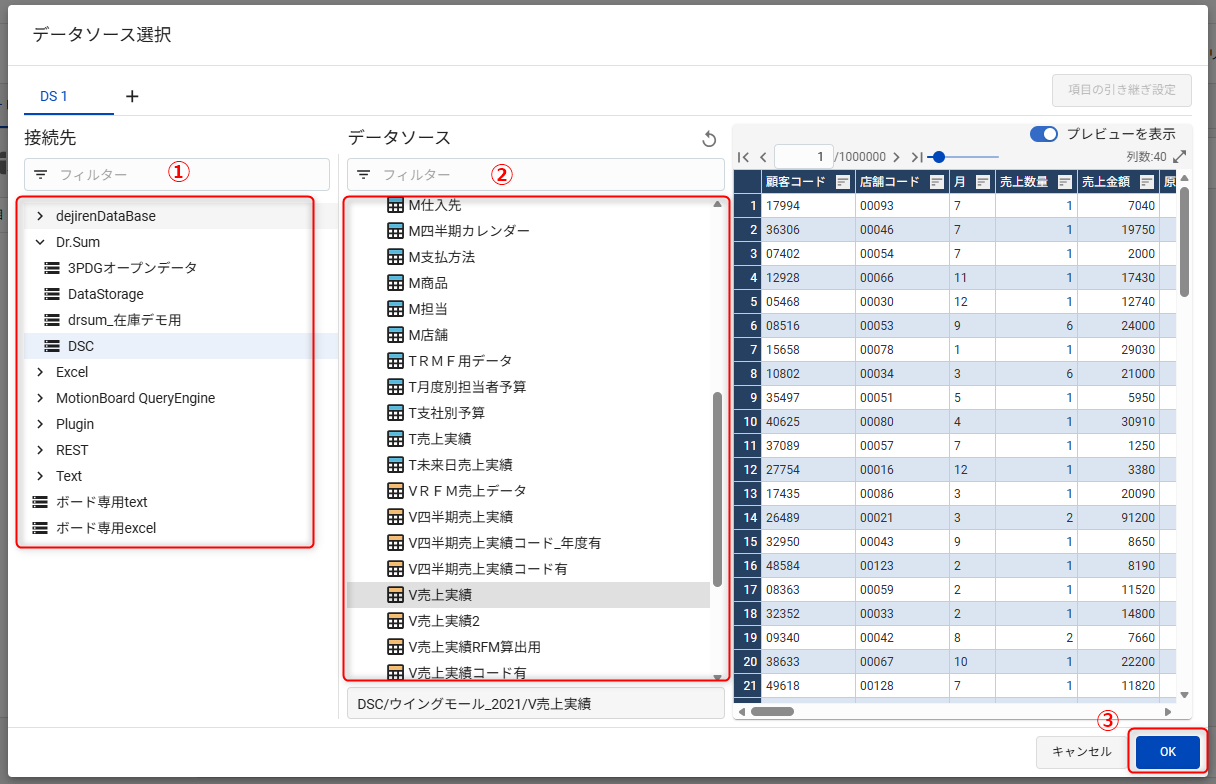Click the reload data source list icon
This screenshot has width=1216, height=784.
[709, 139]
